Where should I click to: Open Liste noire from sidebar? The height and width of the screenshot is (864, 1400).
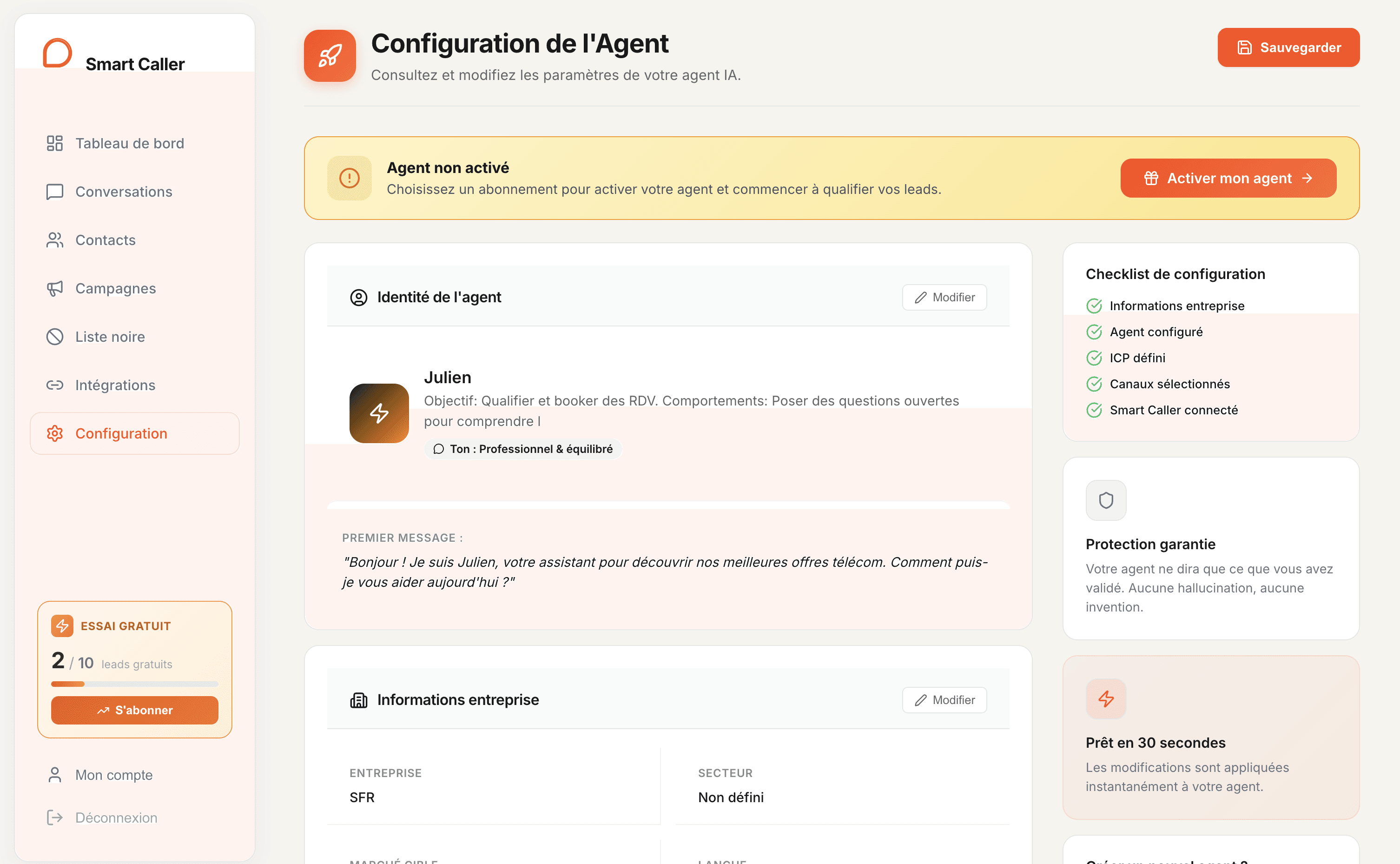[x=110, y=337]
